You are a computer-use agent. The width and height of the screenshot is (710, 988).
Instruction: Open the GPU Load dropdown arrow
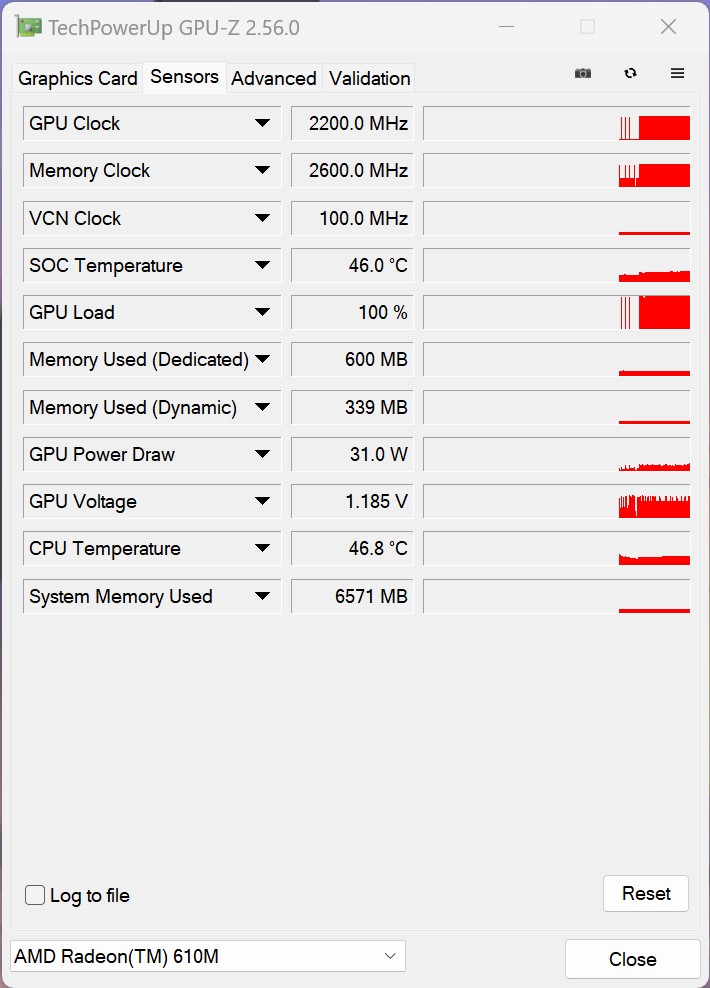pyautogui.click(x=262, y=312)
